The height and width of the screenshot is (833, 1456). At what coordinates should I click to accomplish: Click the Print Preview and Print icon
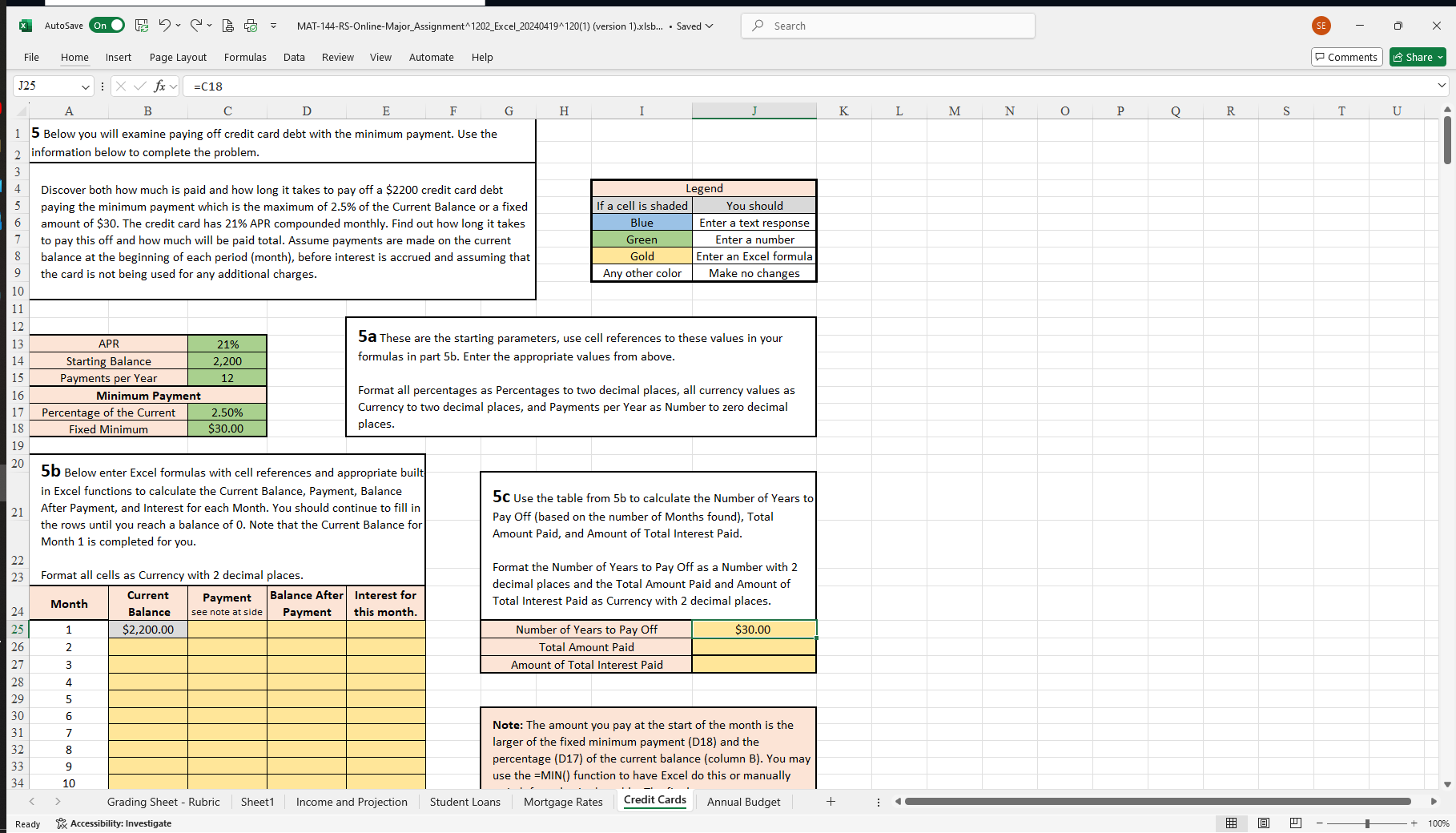click(227, 26)
